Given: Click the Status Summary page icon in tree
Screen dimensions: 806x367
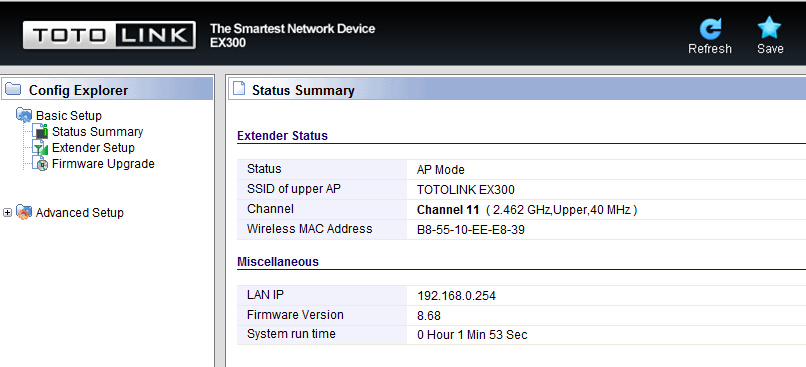Looking at the screenshot, I should pyautogui.click(x=41, y=132).
